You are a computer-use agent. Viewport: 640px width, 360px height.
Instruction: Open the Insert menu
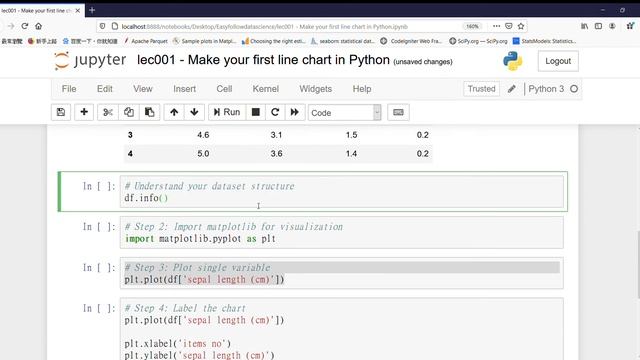[184, 89]
